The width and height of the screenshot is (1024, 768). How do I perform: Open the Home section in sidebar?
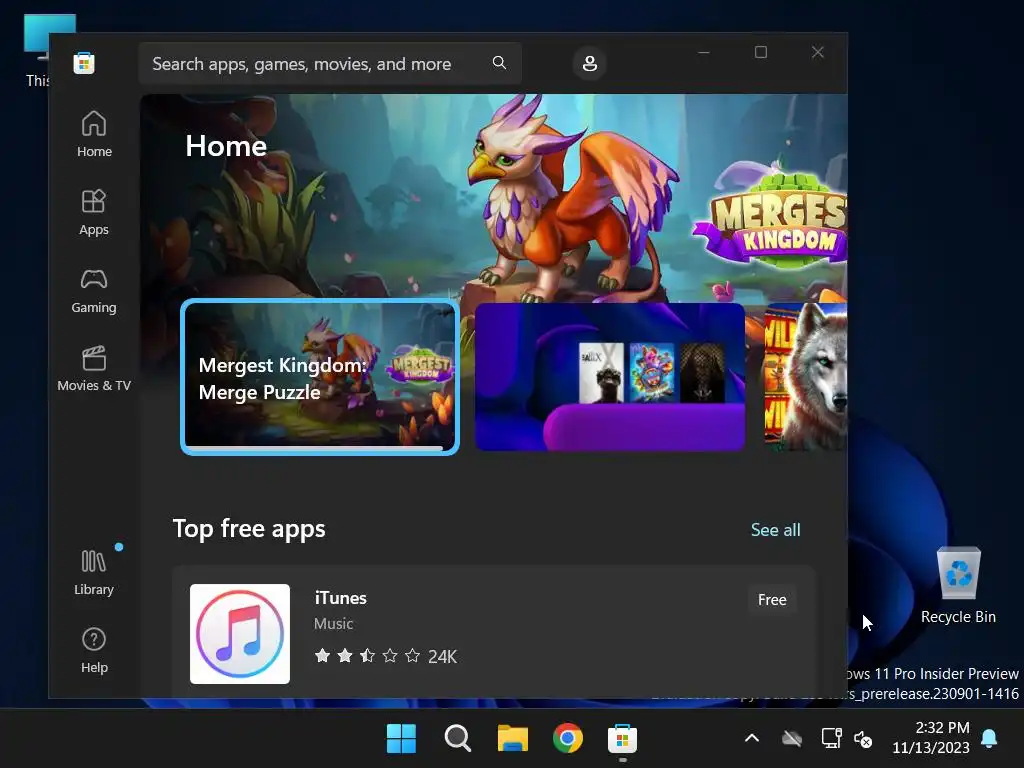pyautogui.click(x=94, y=134)
